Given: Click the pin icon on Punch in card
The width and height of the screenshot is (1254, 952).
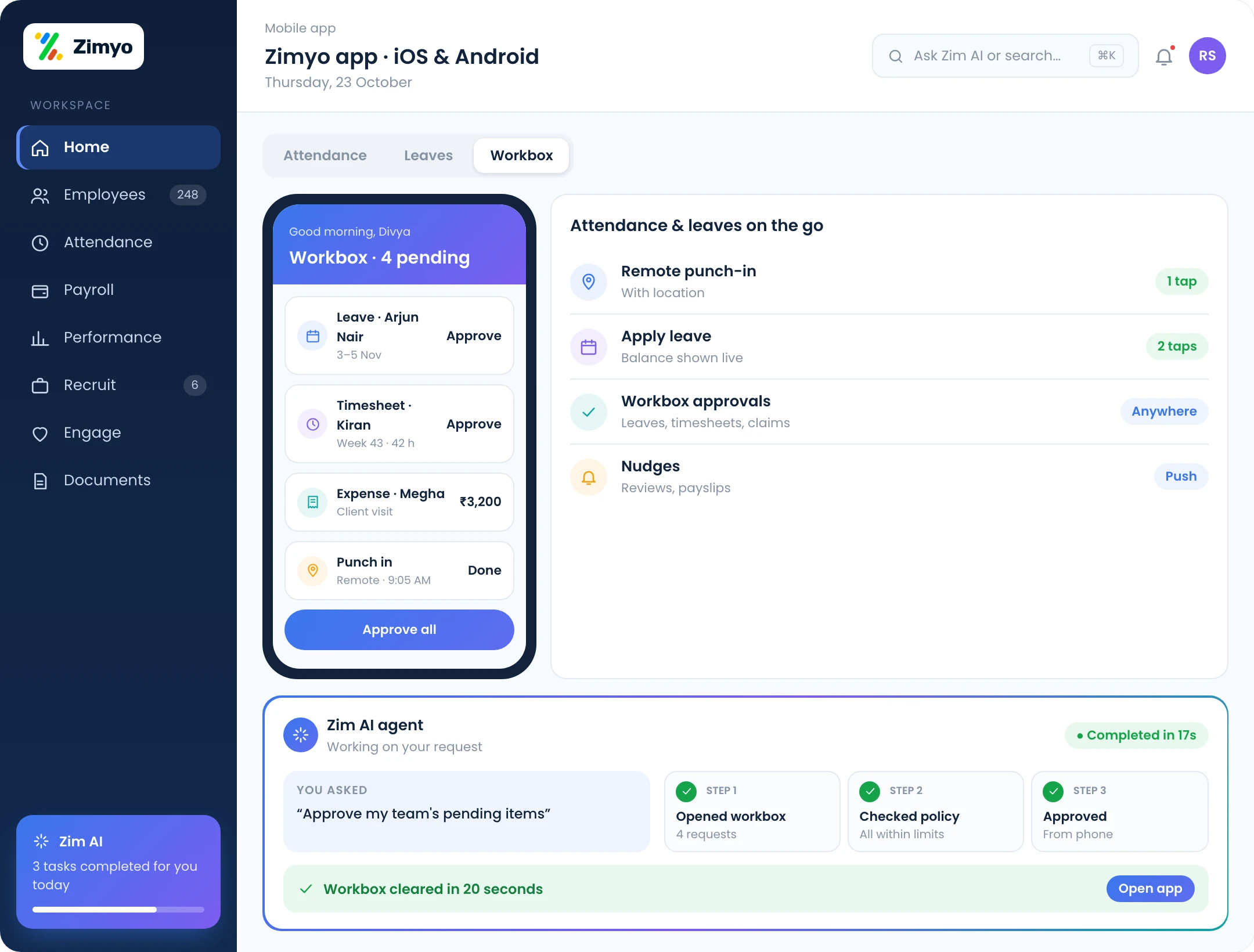Looking at the screenshot, I should click(x=313, y=571).
